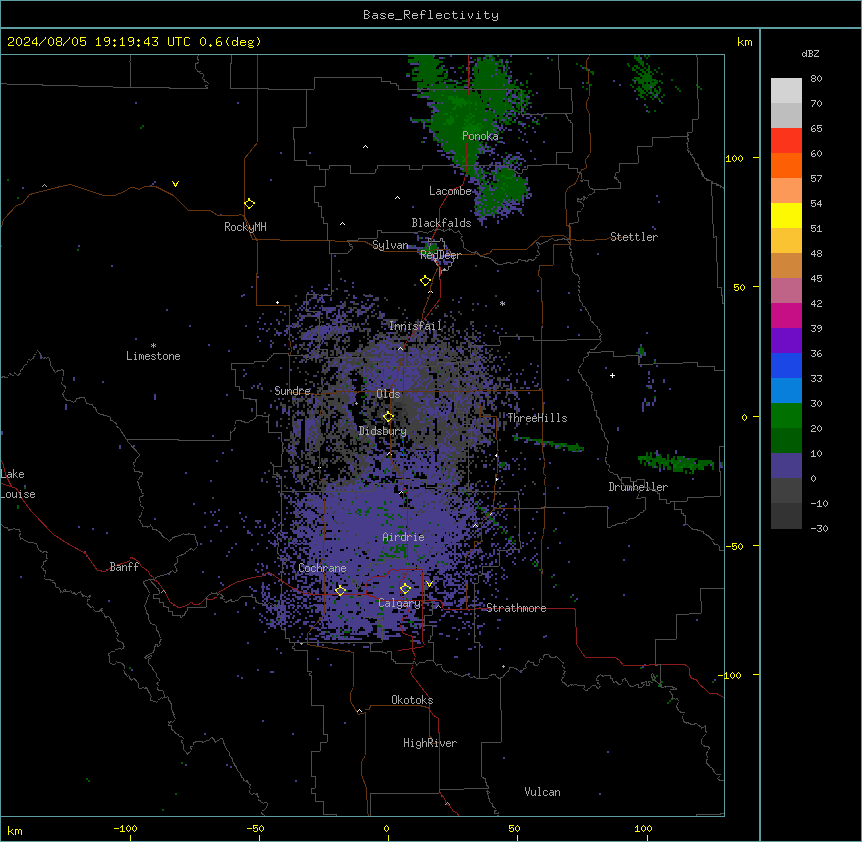Click the Innisfail city label

coord(415,326)
